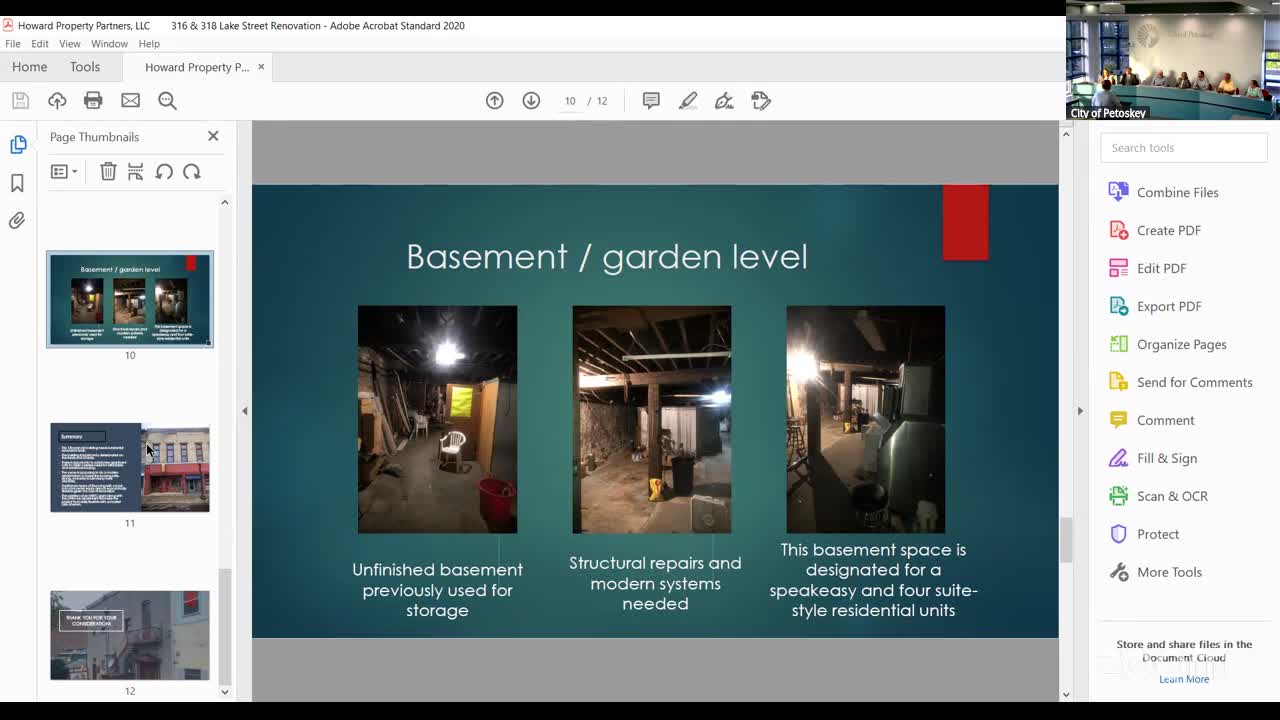
Task: Click the Learn More link
Action: point(1184,679)
